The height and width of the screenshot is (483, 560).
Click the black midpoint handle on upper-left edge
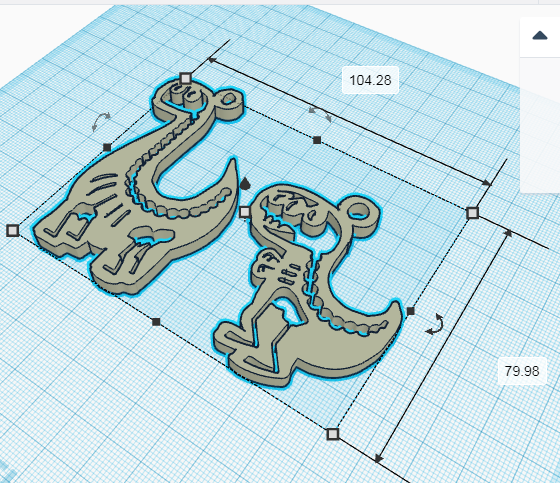107,147
